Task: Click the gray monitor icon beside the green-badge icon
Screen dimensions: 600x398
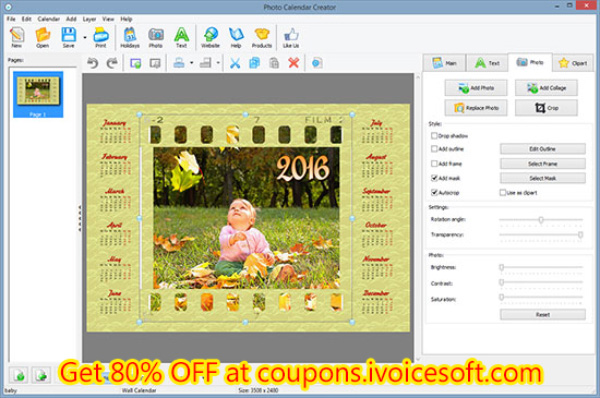Action: coord(155,63)
